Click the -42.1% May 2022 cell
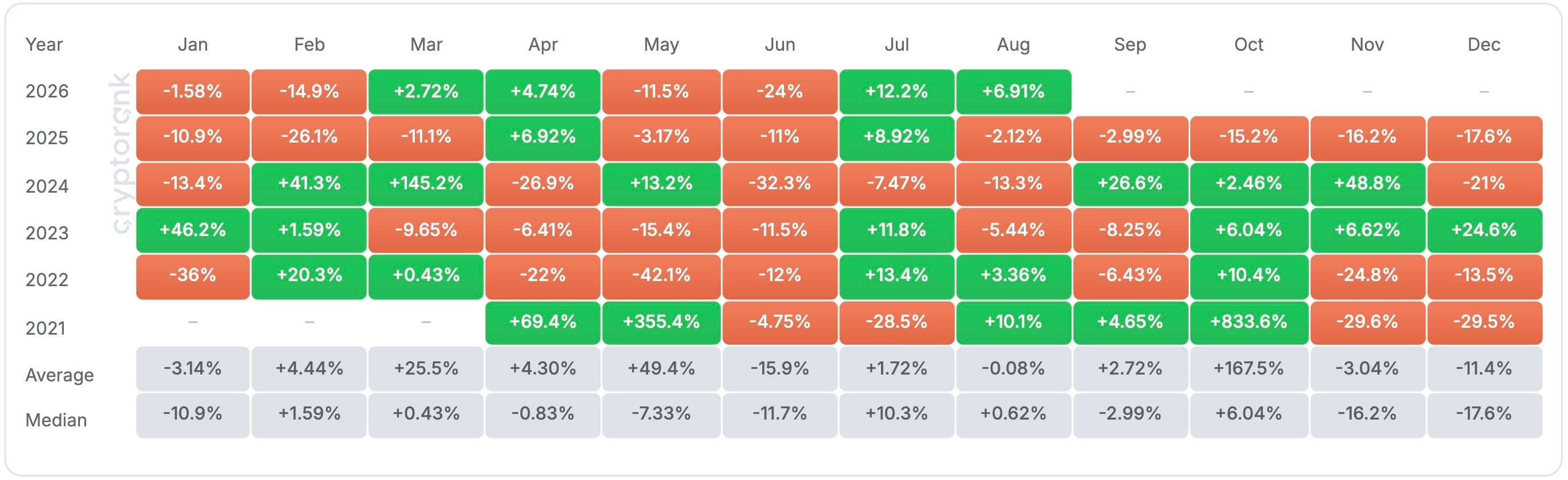Viewport: 1568px width, 480px height. pyautogui.click(x=661, y=275)
